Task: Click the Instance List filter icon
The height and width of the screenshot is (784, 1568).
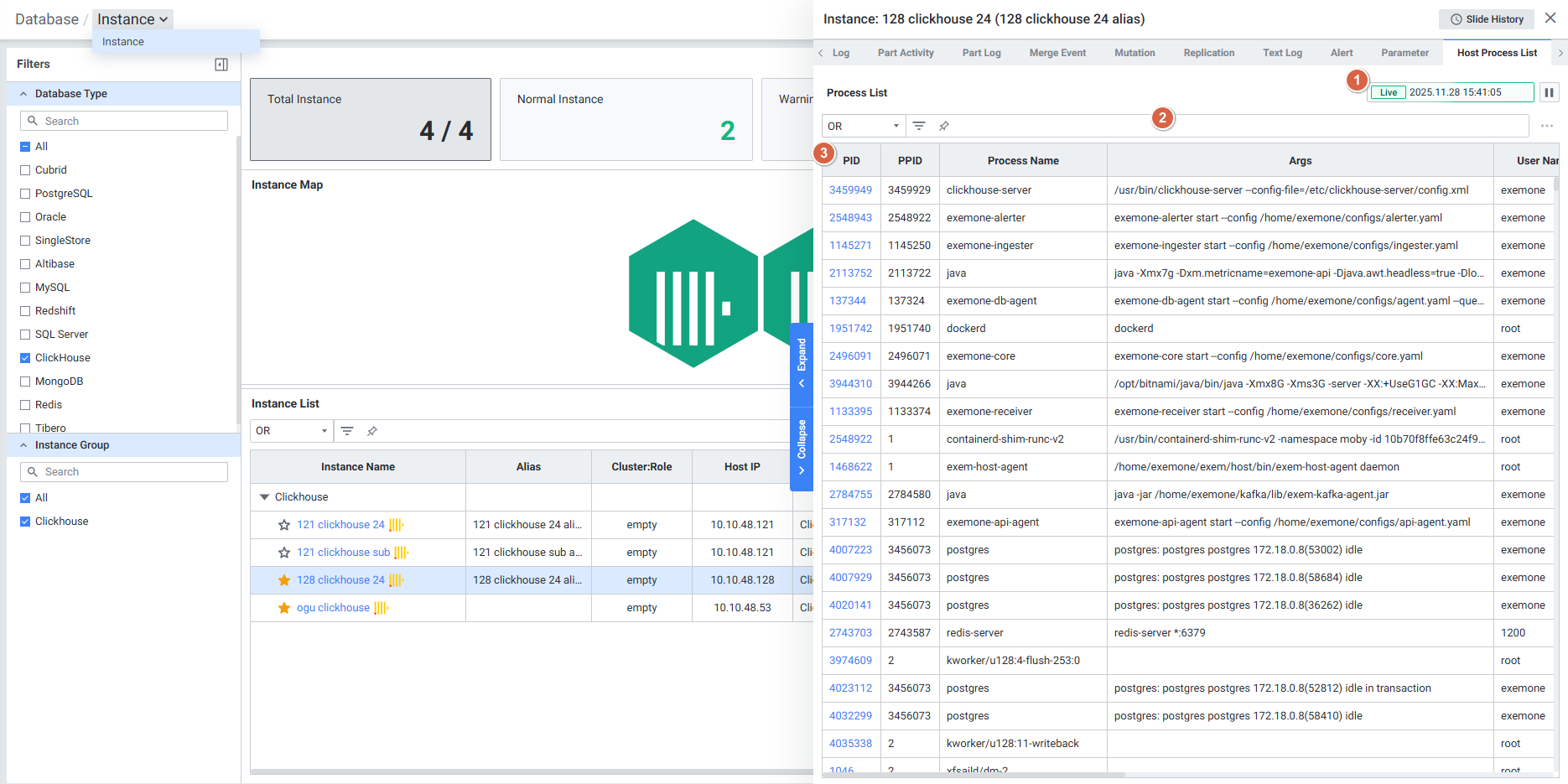Action: pos(347,431)
